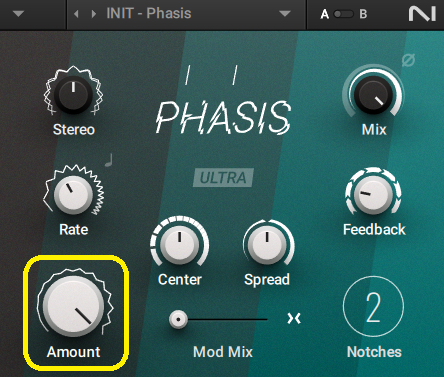Click the Spread knob
The image size is (444, 377).
coord(267,244)
